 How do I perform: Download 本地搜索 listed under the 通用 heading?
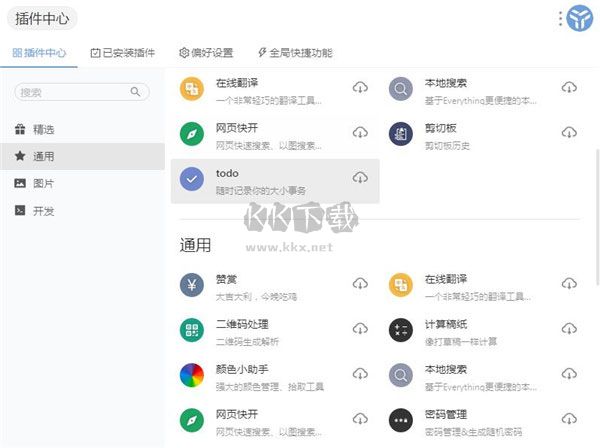tap(569, 374)
